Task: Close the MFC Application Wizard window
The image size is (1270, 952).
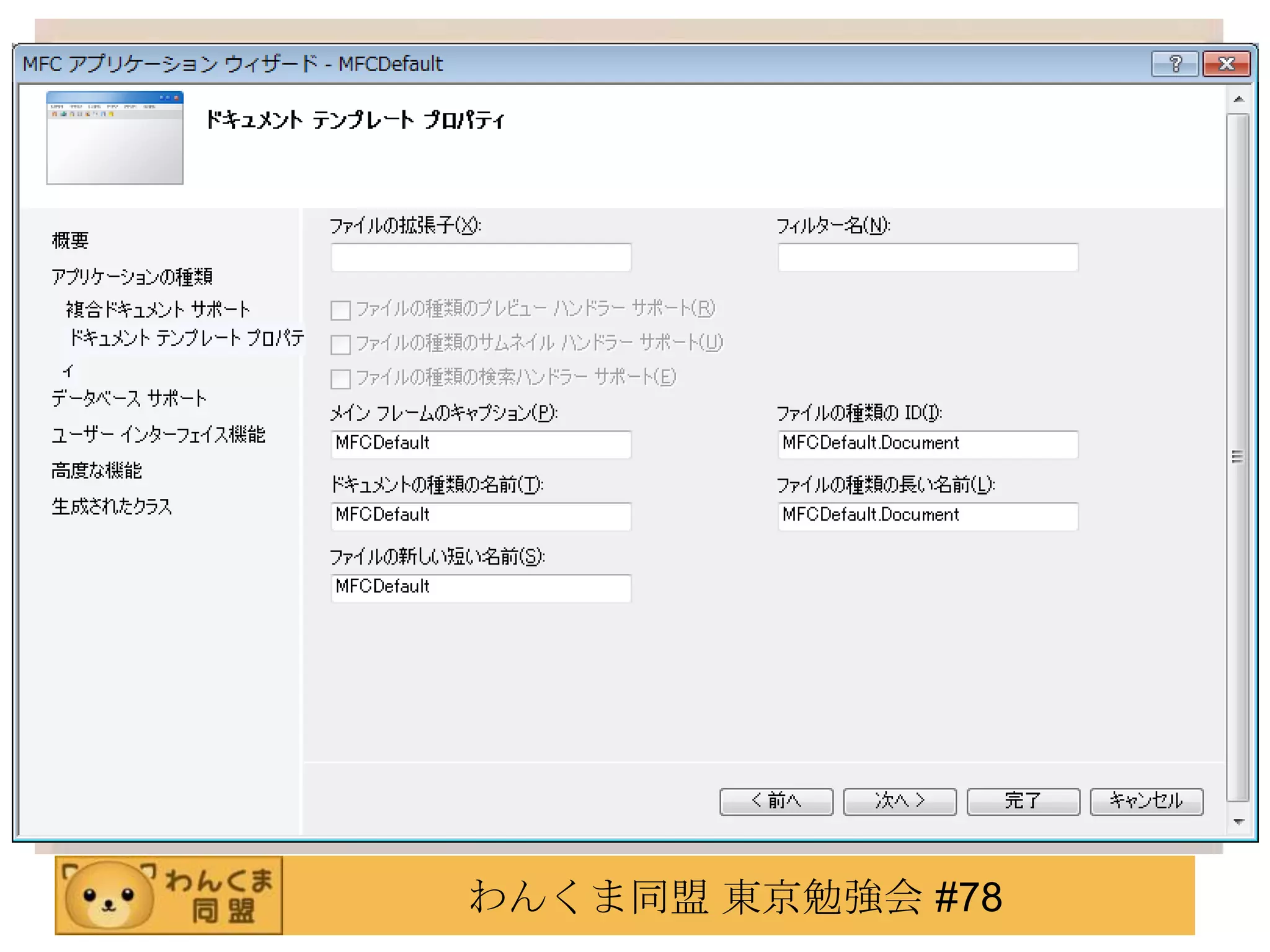Action: (1226, 64)
